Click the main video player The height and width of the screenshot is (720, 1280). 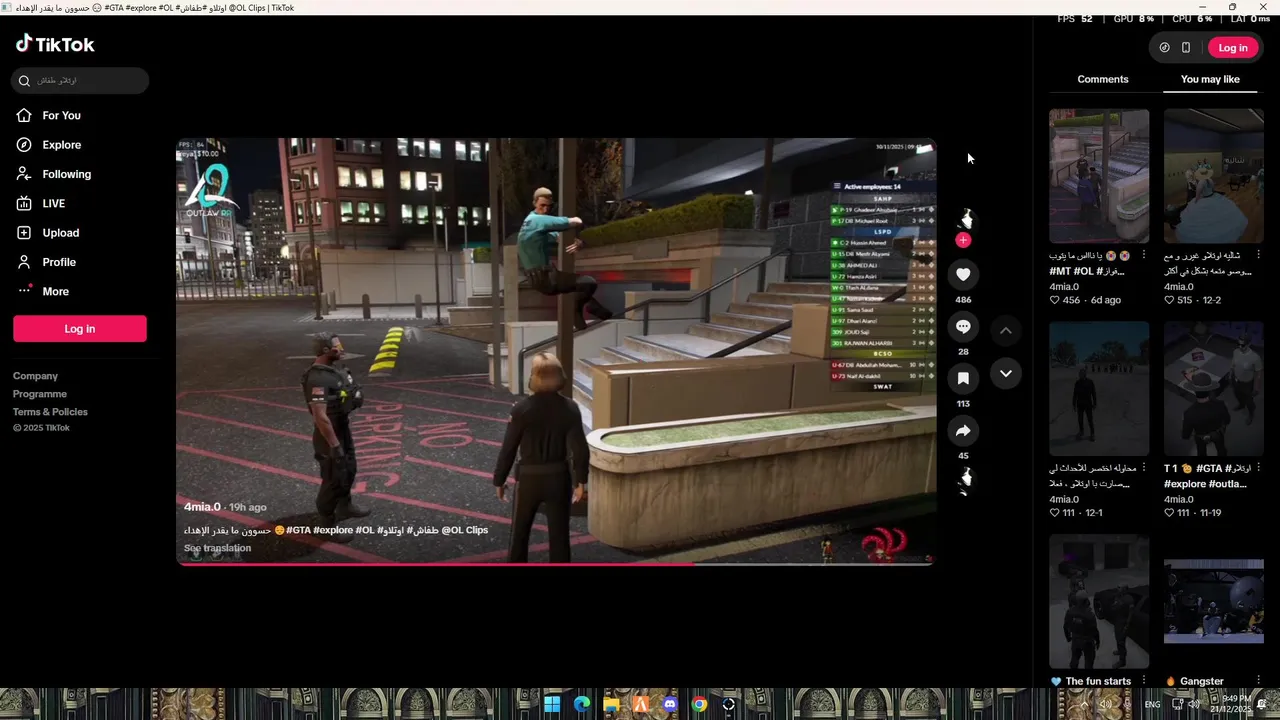[x=556, y=350]
